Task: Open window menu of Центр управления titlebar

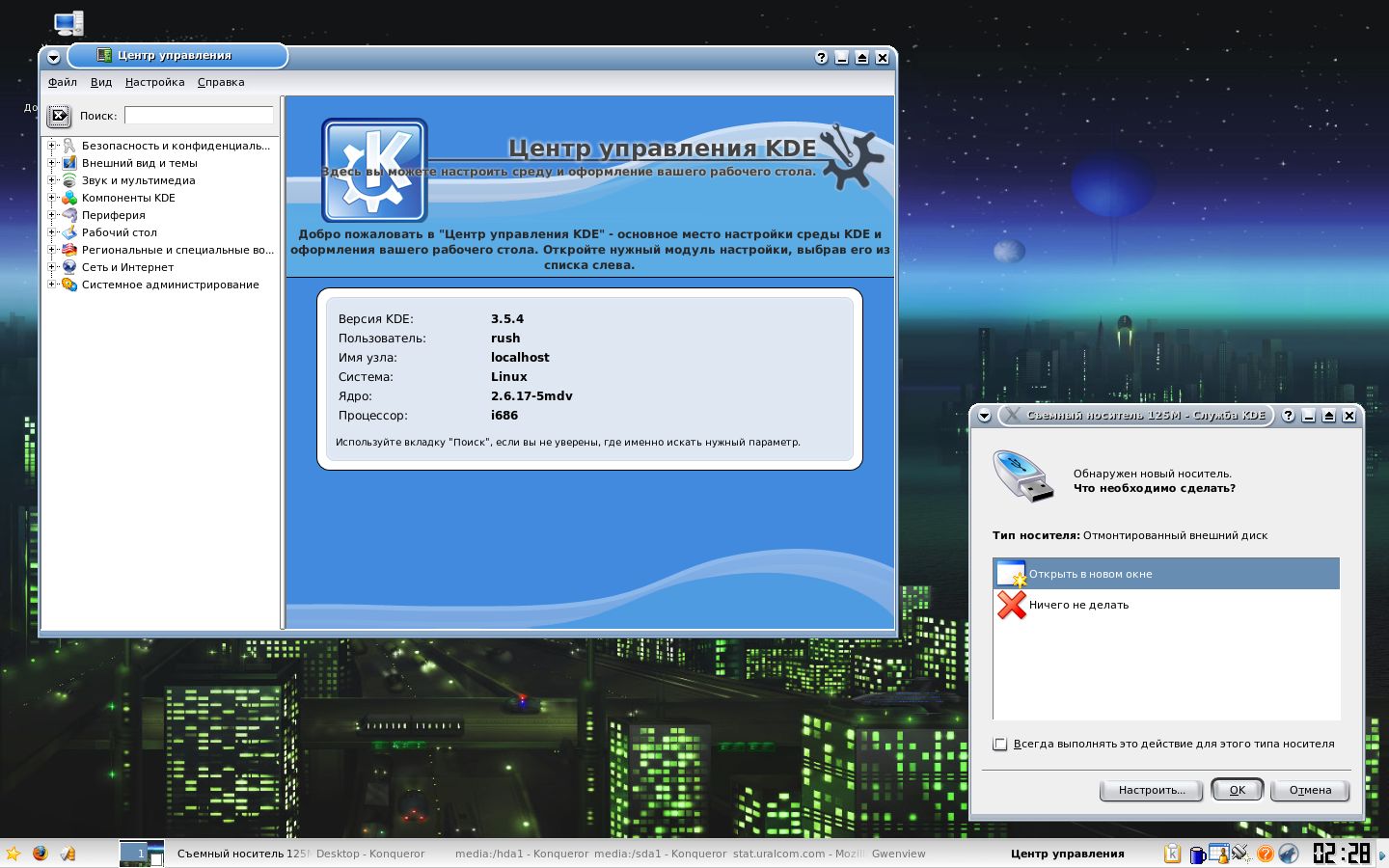Action: [x=54, y=58]
